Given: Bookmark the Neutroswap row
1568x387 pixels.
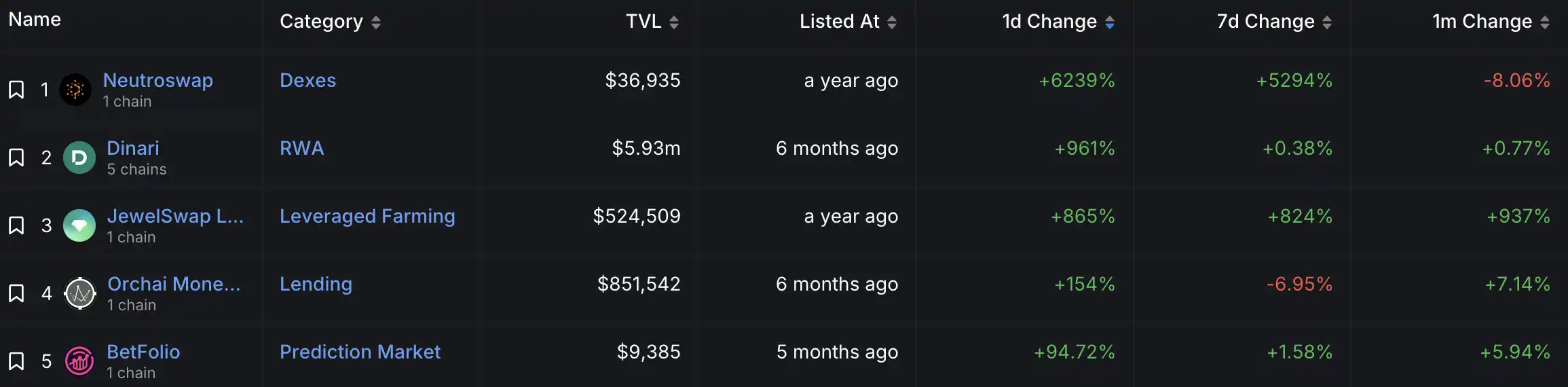Looking at the screenshot, I should coord(16,90).
